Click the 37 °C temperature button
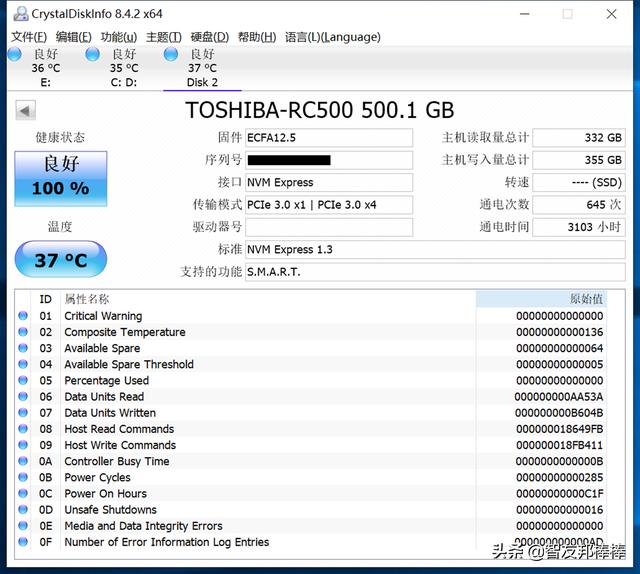 point(61,259)
